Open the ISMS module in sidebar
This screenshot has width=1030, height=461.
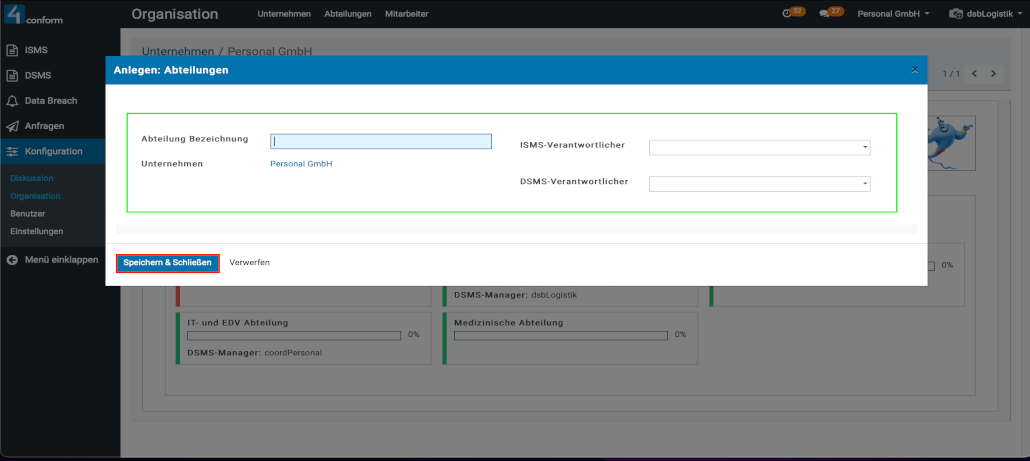(x=36, y=50)
